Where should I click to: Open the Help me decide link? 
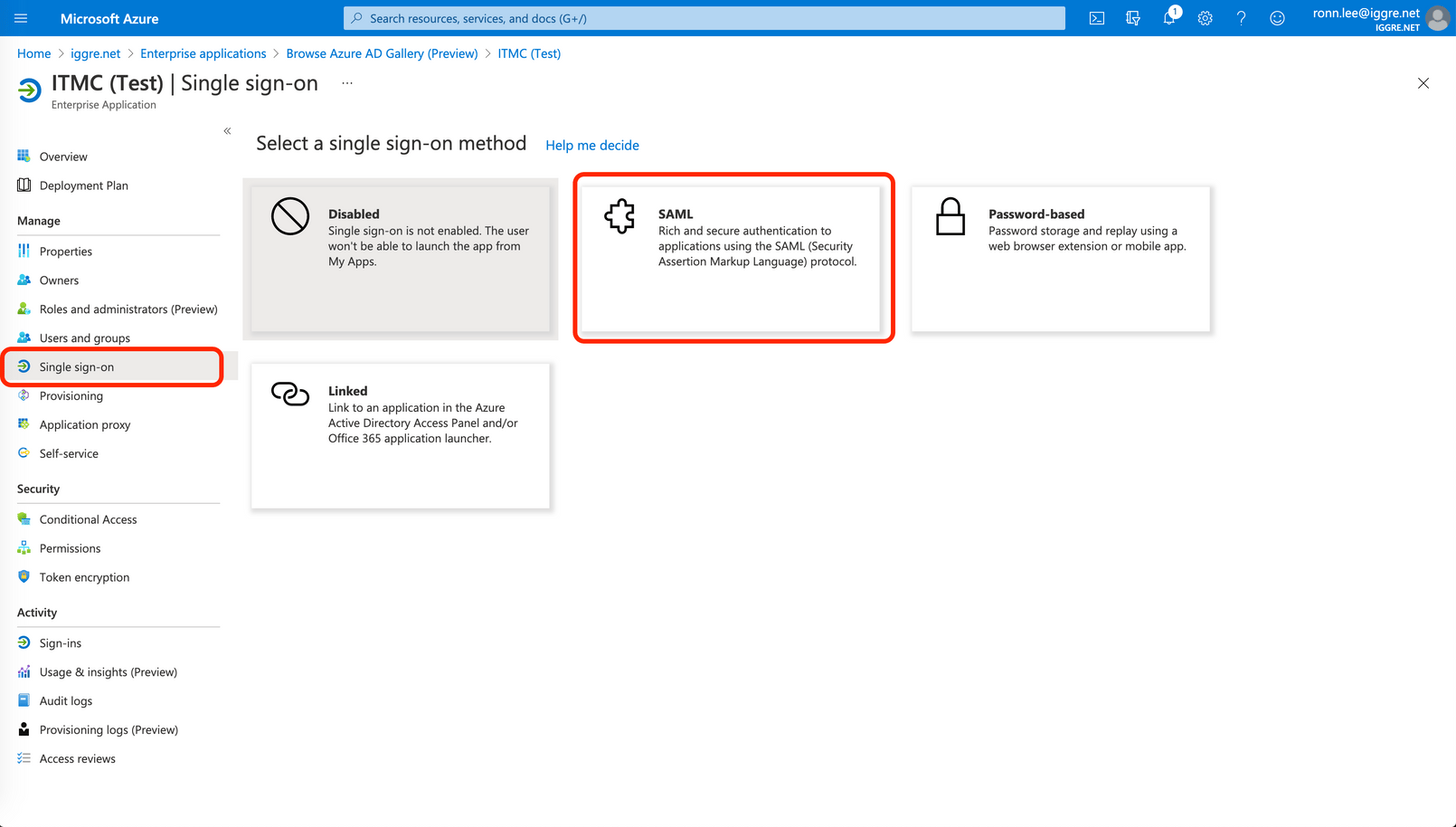point(592,146)
